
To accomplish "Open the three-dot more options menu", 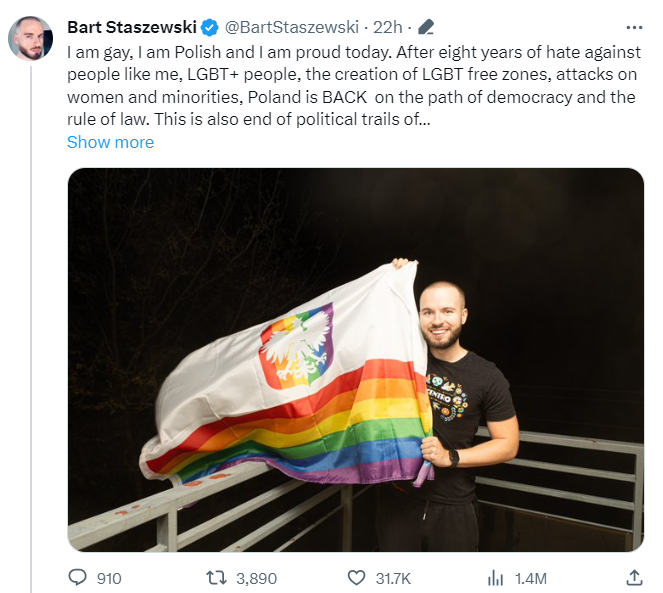I will click(634, 28).
